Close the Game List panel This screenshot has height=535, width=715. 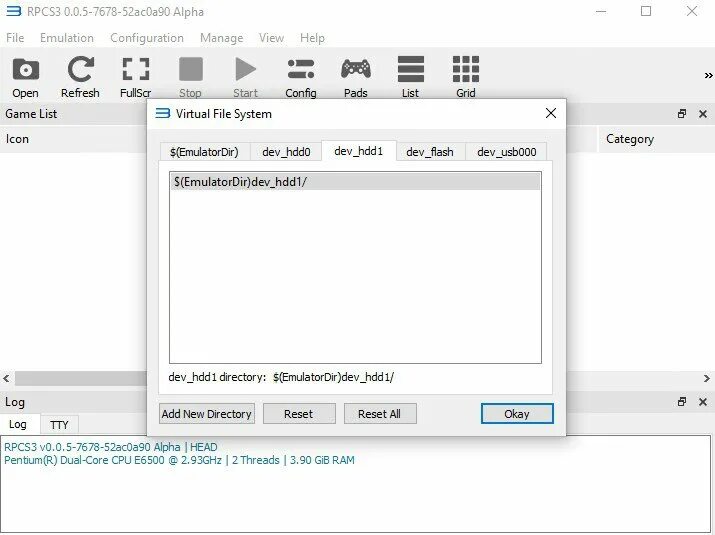(703, 114)
